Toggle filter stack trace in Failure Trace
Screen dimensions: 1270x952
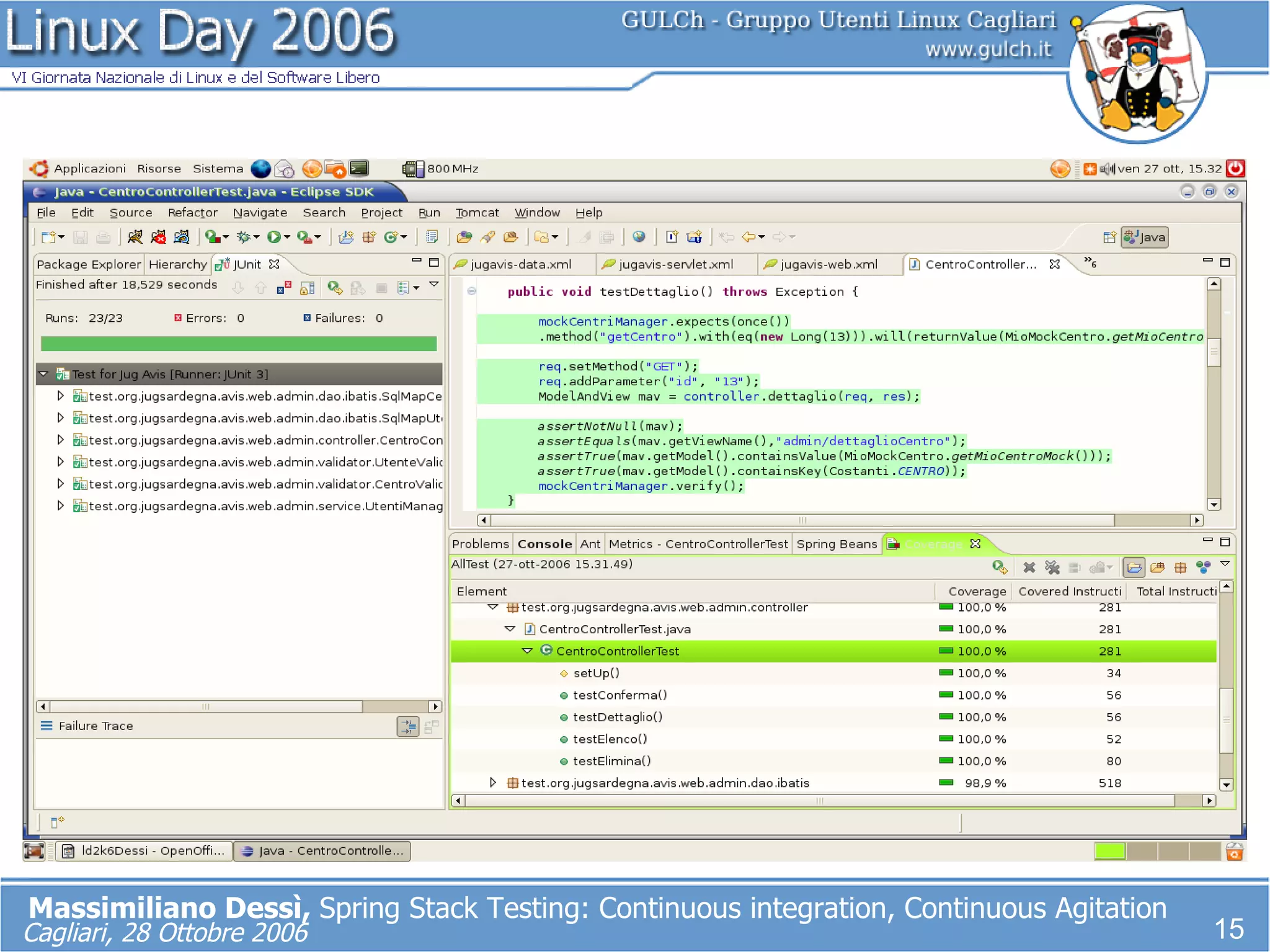pyautogui.click(x=408, y=726)
